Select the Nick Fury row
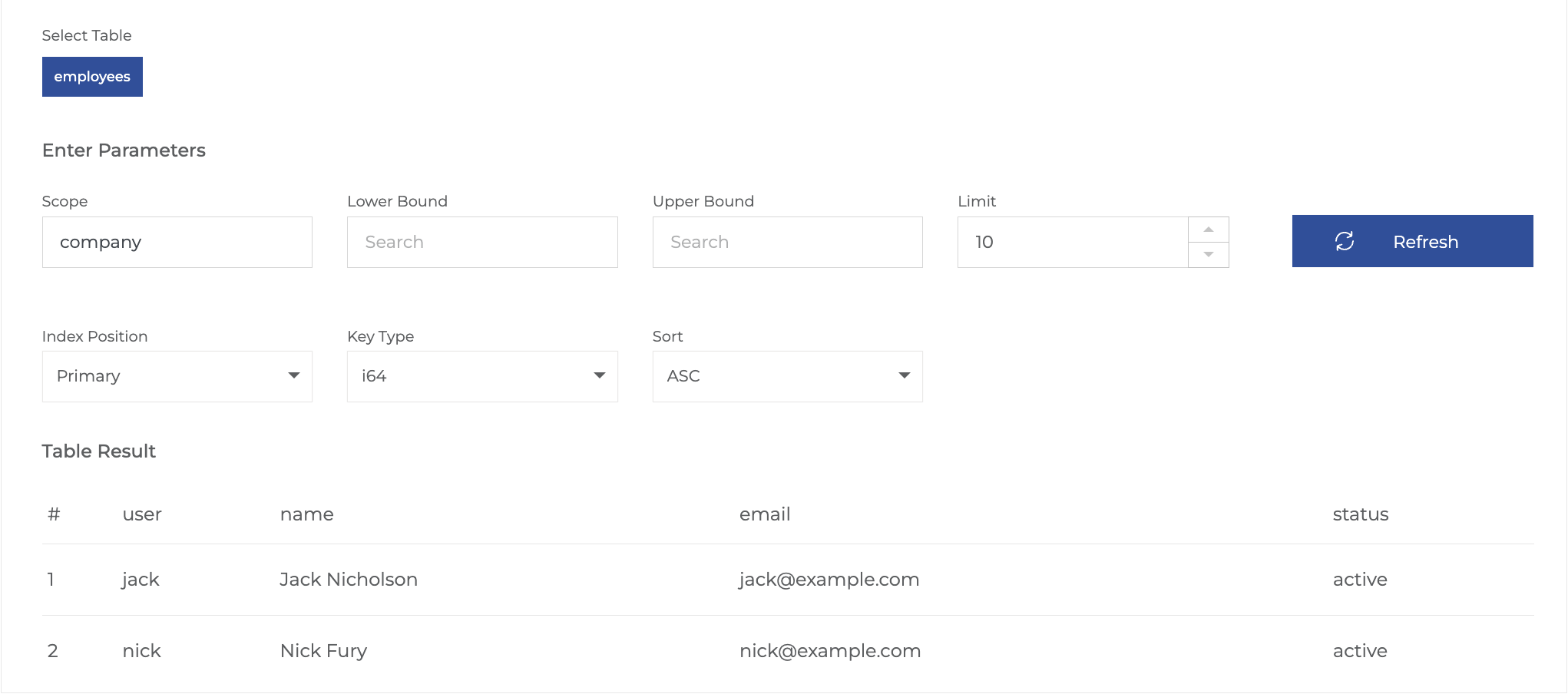 [323, 651]
